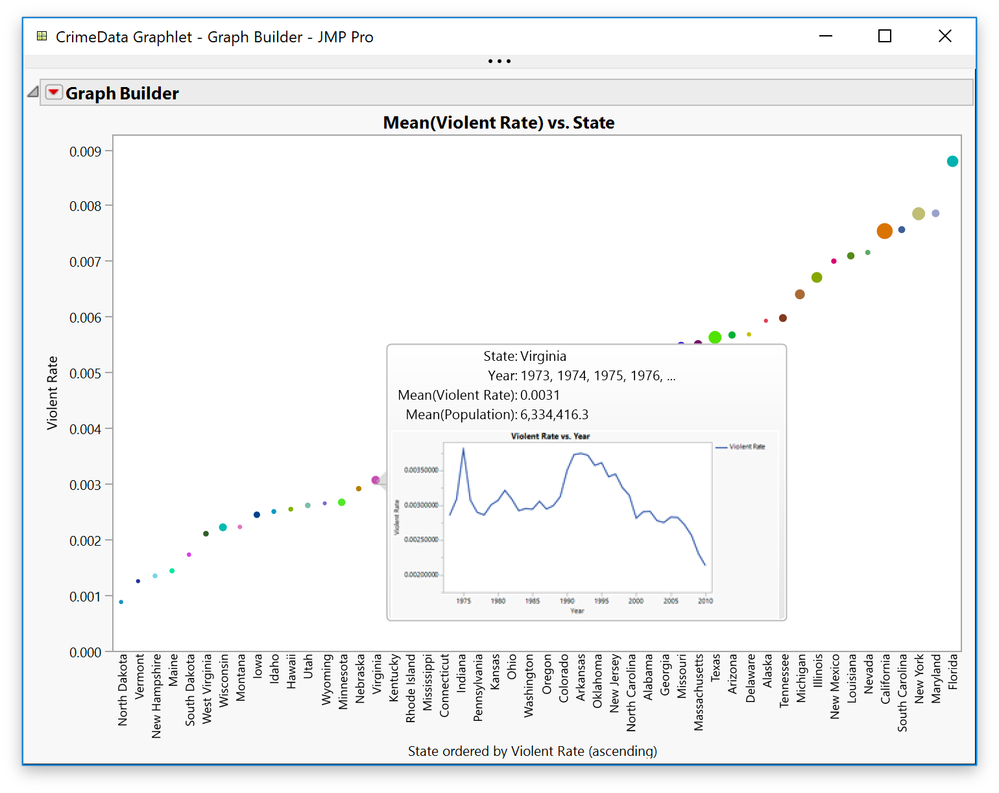Minimize the JMP Graph Builder window
Viewport: 999px width, 793px height.
click(x=826, y=36)
